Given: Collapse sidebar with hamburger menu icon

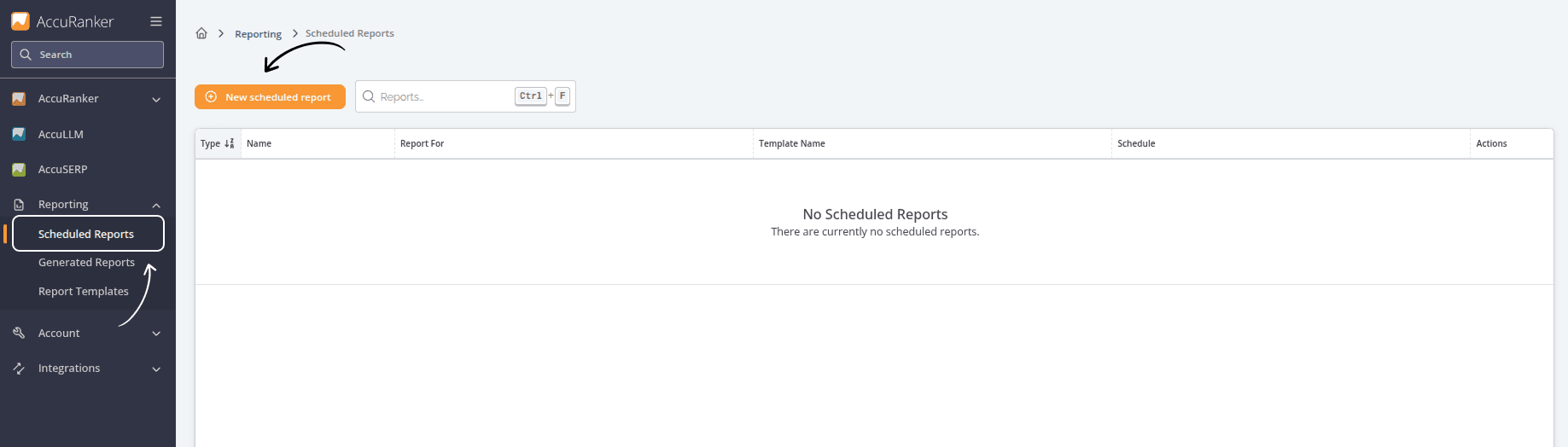Looking at the screenshot, I should (156, 21).
